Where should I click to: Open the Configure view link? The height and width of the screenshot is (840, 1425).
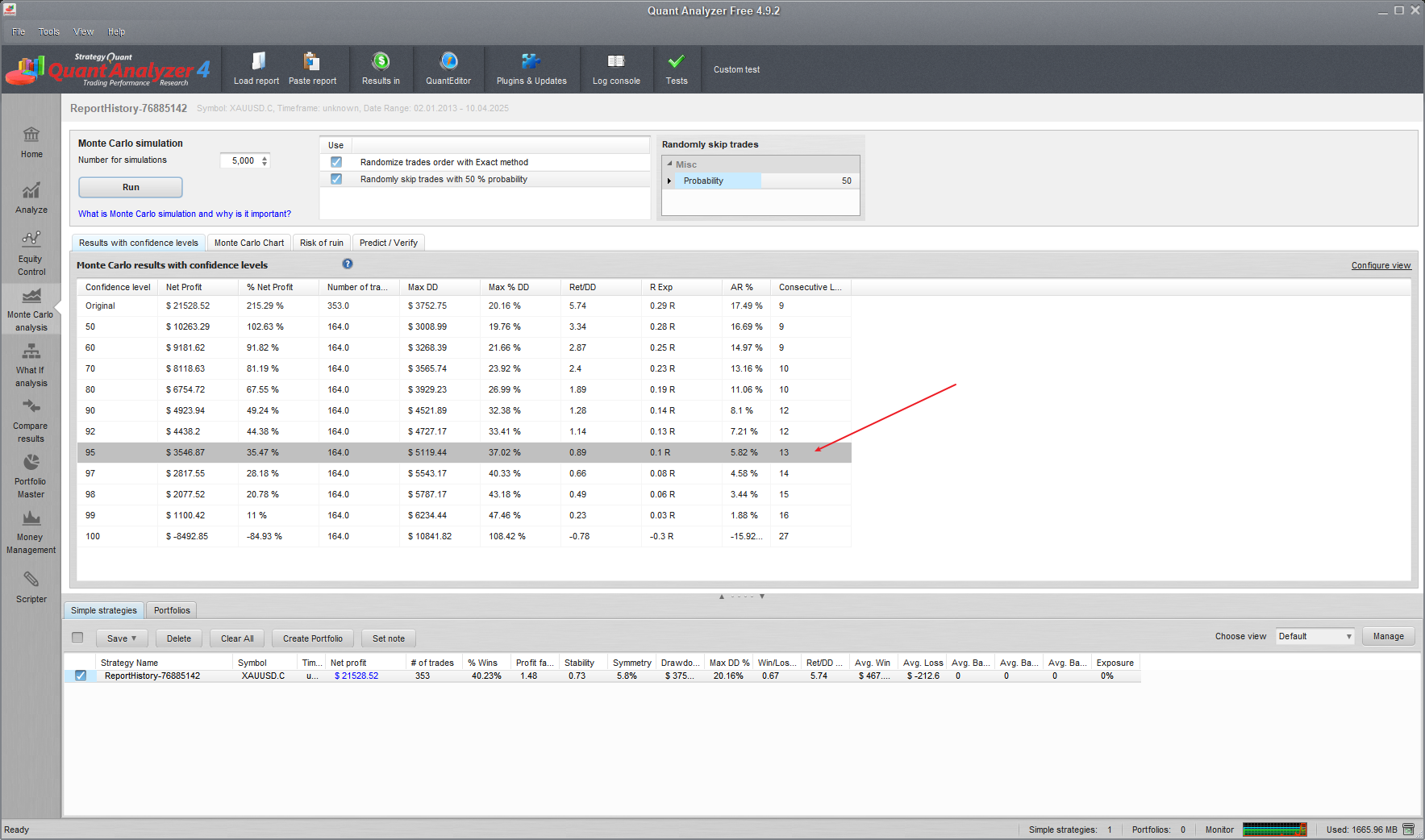tap(1381, 265)
